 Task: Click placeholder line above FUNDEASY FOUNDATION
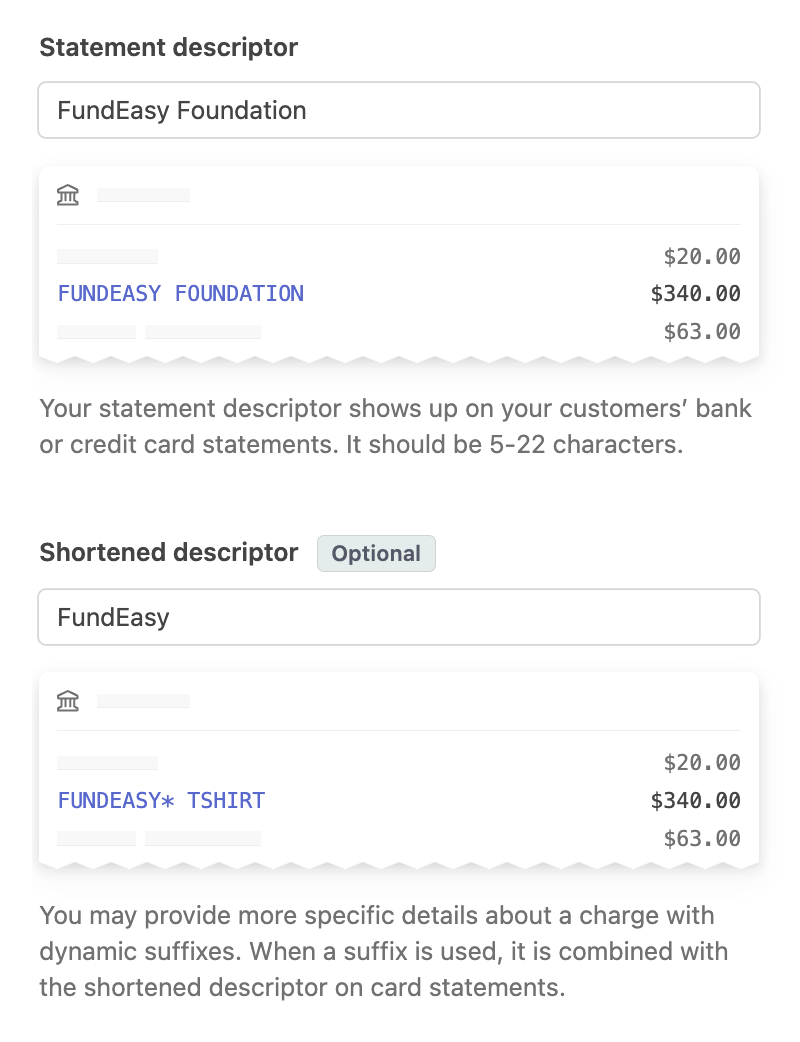pyautogui.click(x=107, y=257)
